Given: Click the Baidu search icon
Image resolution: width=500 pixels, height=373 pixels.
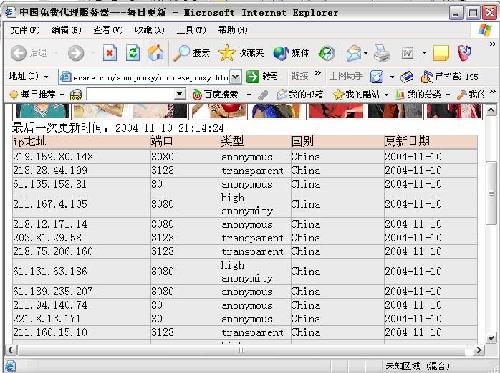Looking at the screenshot, I should 197,95.
